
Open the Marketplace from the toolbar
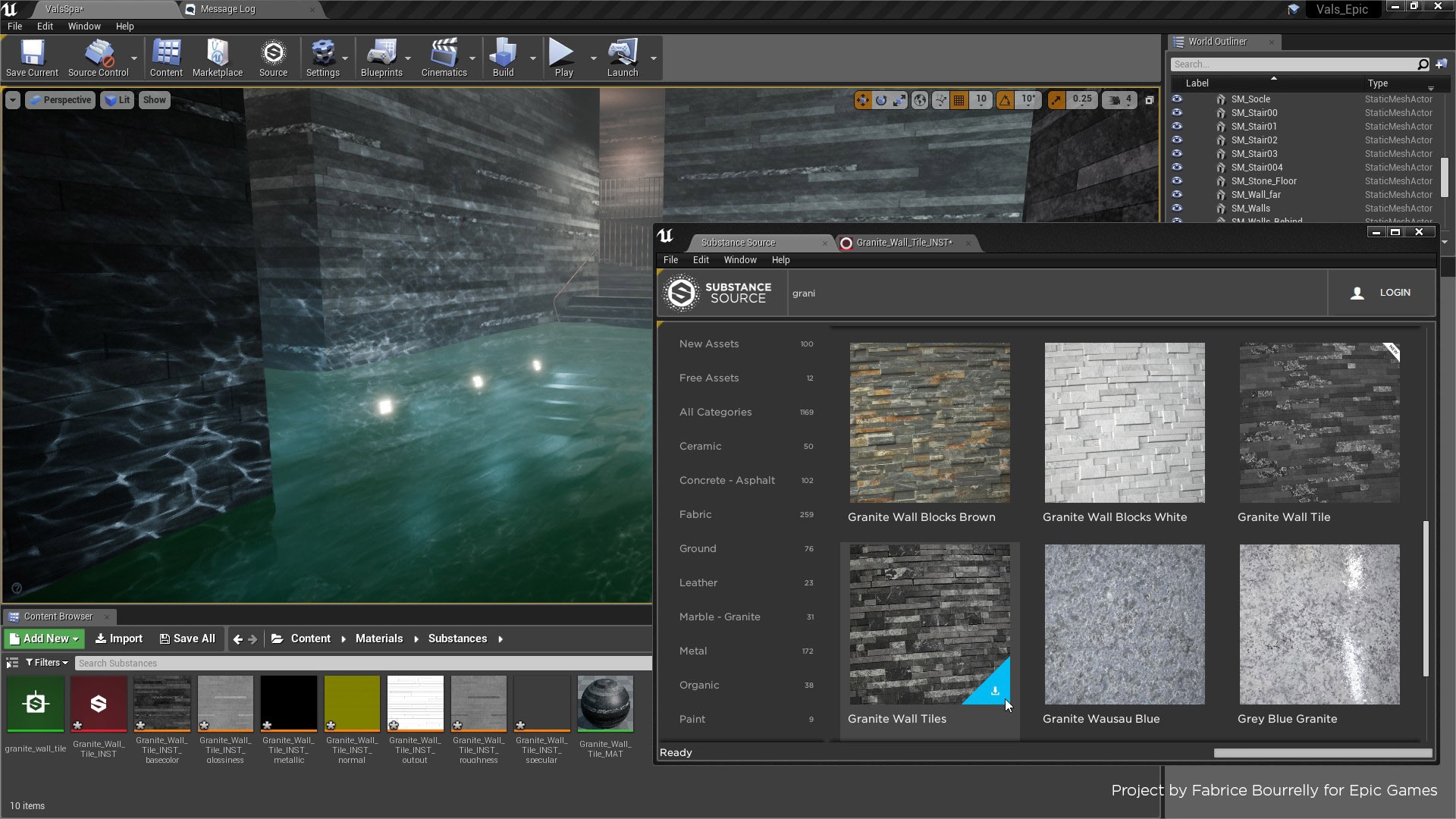pyautogui.click(x=217, y=57)
